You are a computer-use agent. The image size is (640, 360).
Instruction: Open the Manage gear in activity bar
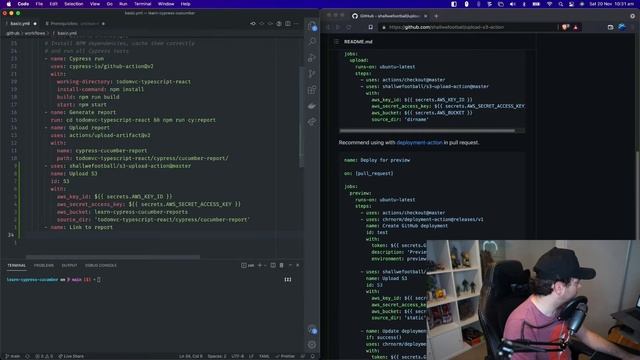click(x=312, y=344)
